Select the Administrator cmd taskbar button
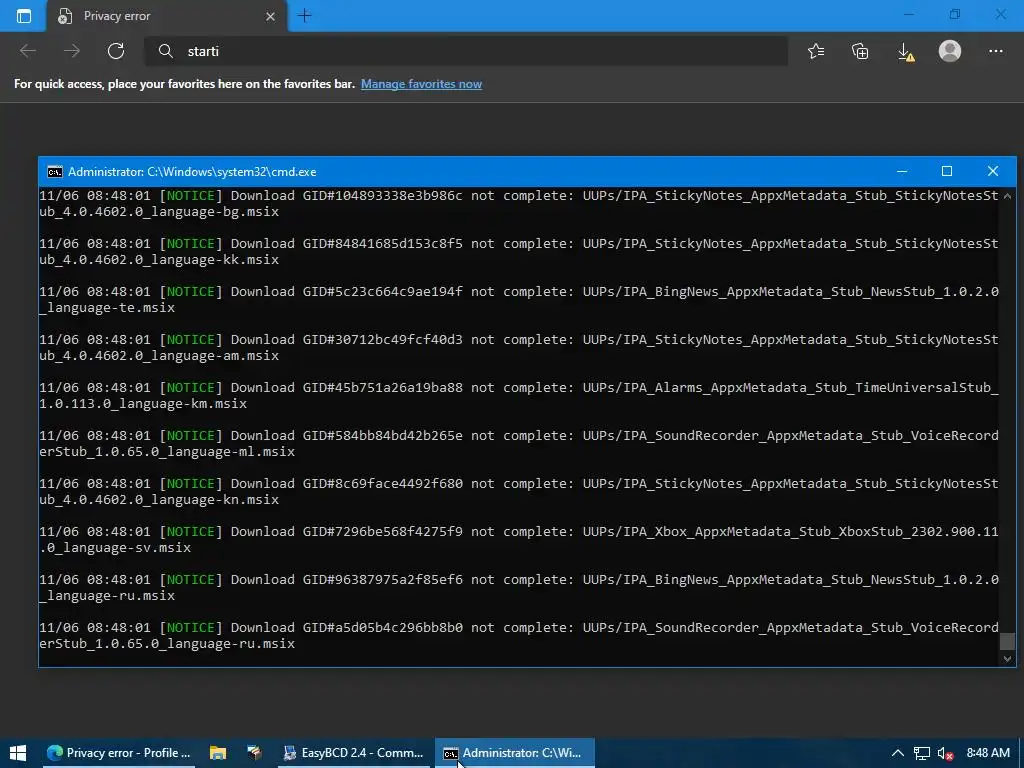 [x=515, y=753]
